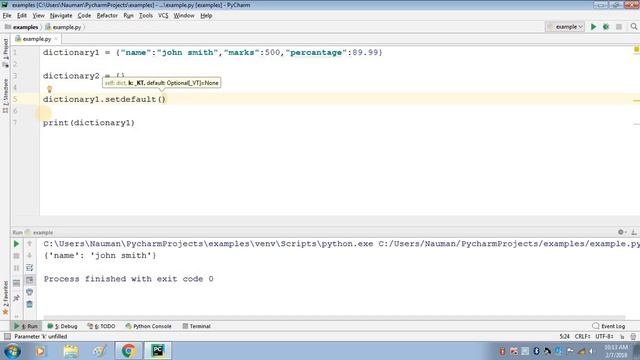Viewport: 640px width, 360px height.
Task: Switch to the 6: TODO tool tab
Action: click(101, 326)
